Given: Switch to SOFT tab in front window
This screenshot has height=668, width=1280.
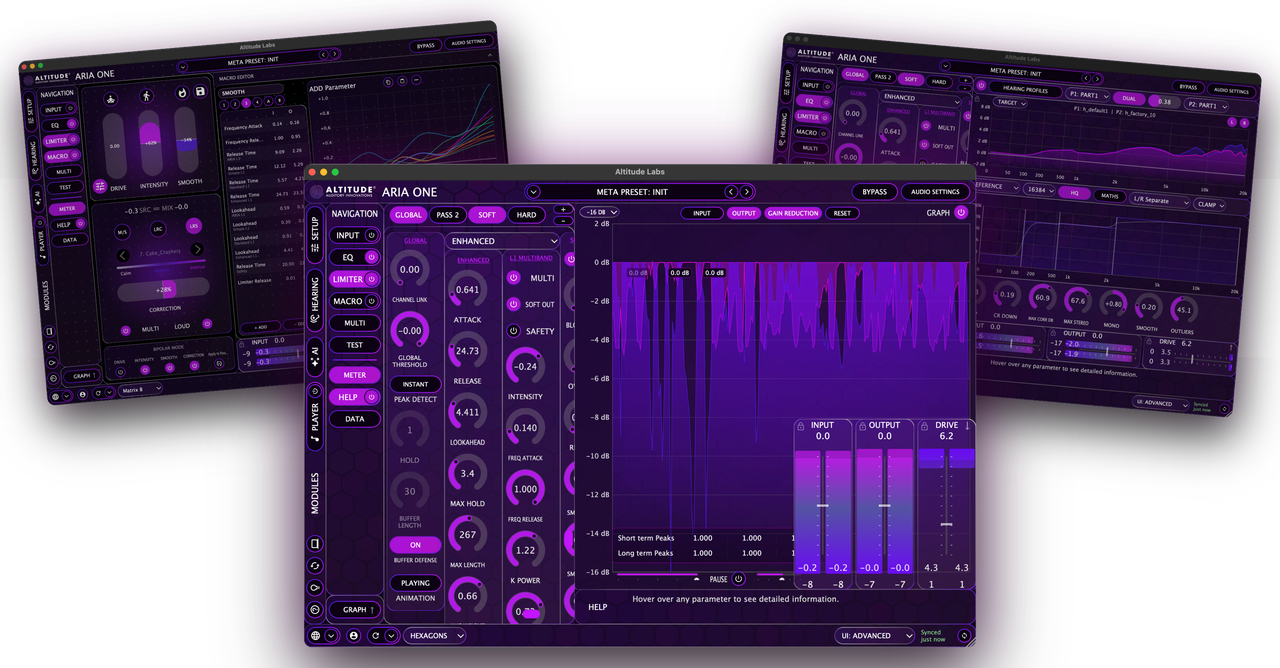Looking at the screenshot, I should coord(487,215).
